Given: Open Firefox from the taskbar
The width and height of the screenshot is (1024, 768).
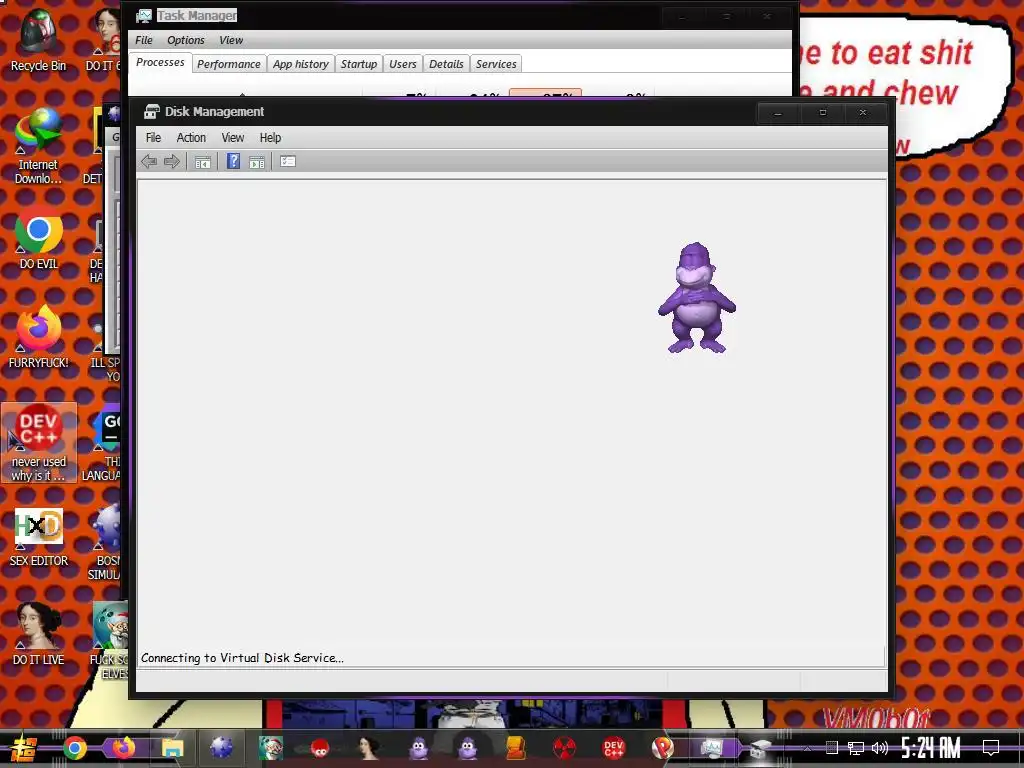Looking at the screenshot, I should [123, 748].
